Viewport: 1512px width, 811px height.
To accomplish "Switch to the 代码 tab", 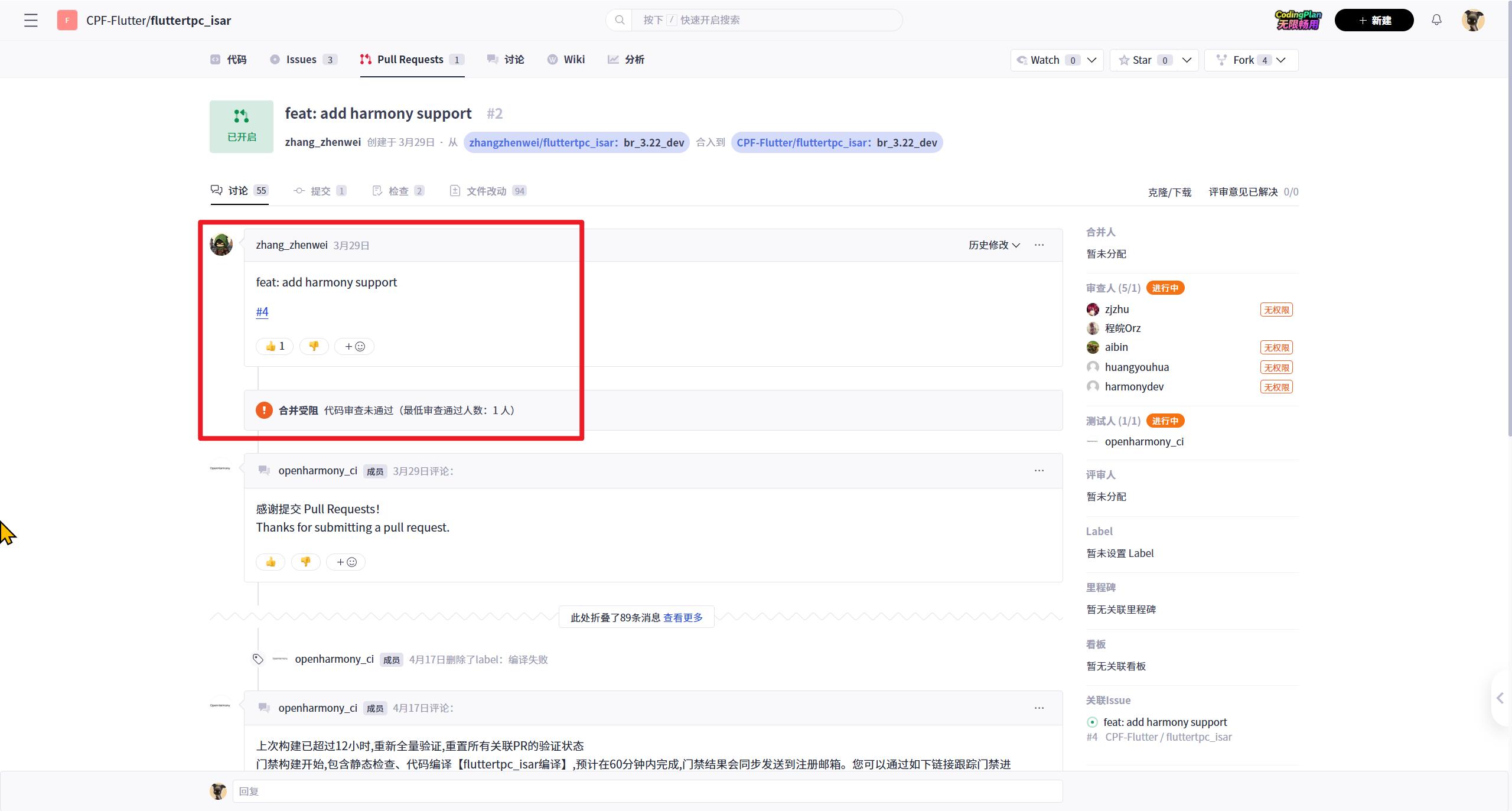I will (229, 60).
